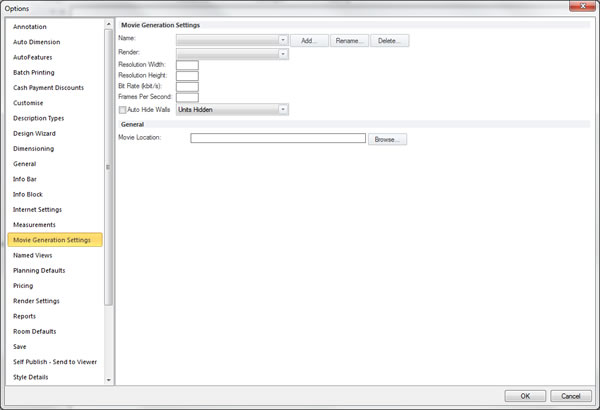Browse for the movie location
The width and height of the screenshot is (600, 410).
click(387, 139)
